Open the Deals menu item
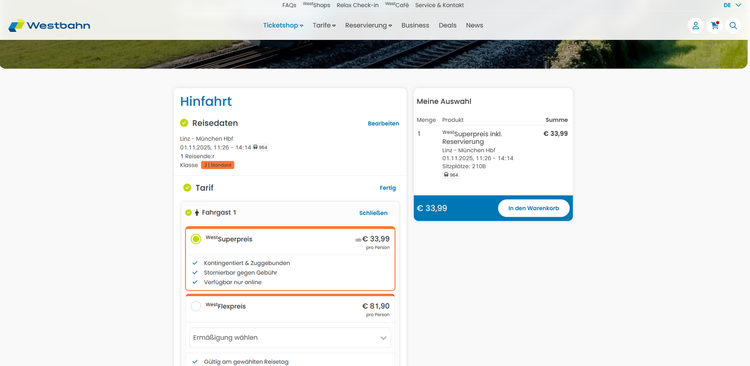750x366 pixels. 447,25
